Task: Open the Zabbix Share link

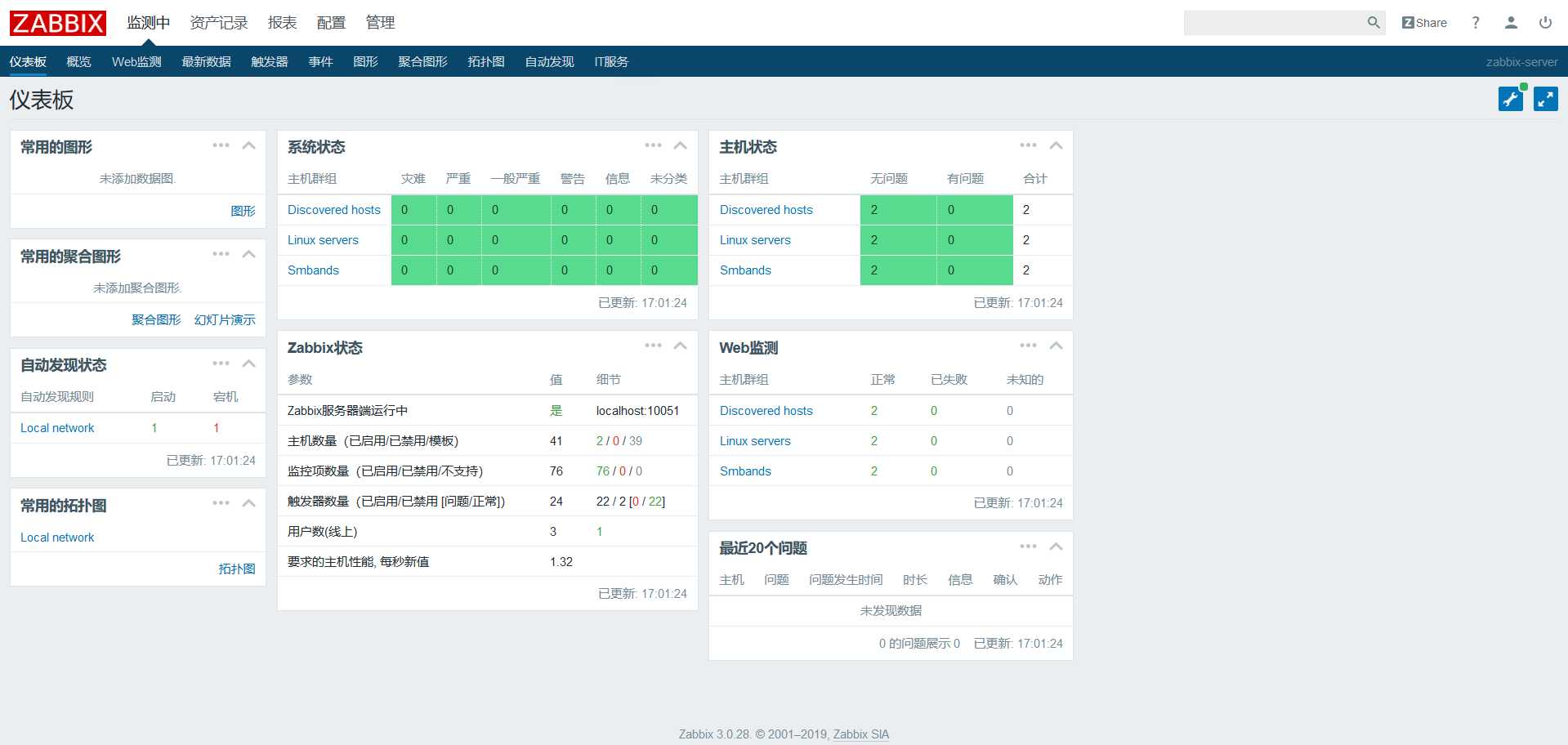Action: coord(1424,23)
